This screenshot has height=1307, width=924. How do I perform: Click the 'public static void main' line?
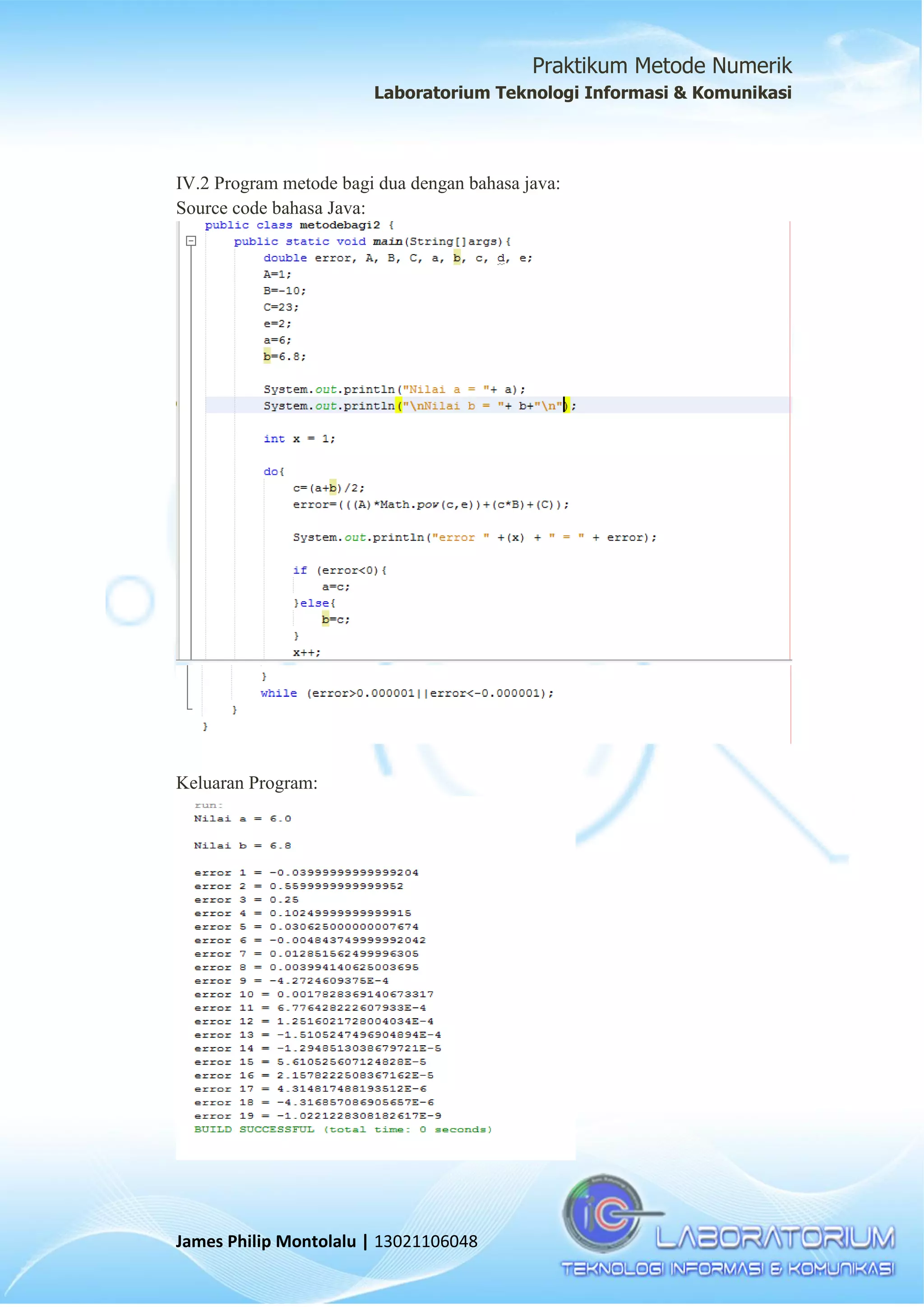[373, 242]
